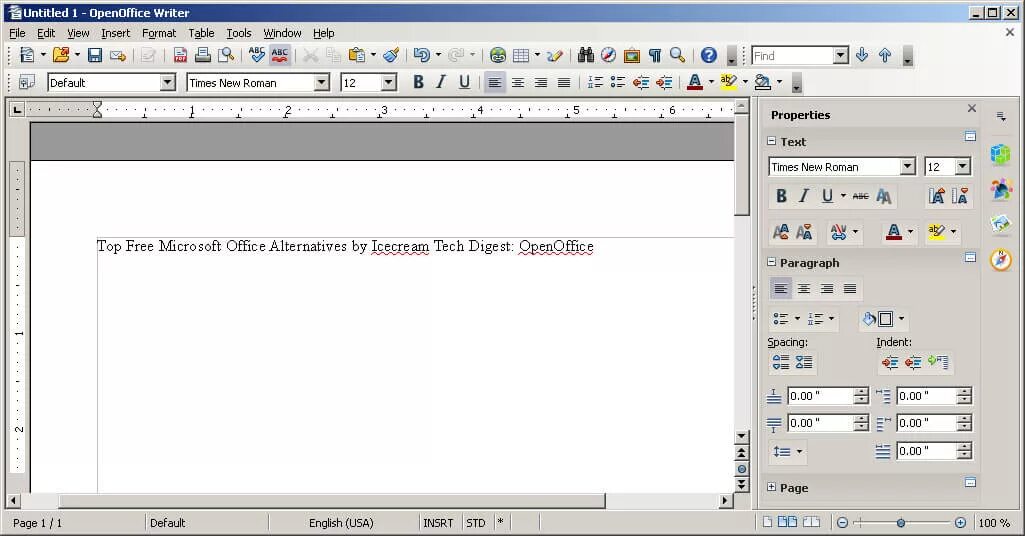Click Strikethrough in sidebar Text panel
This screenshot has height=536, width=1025.
pyautogui.click(x=860, y=196)
